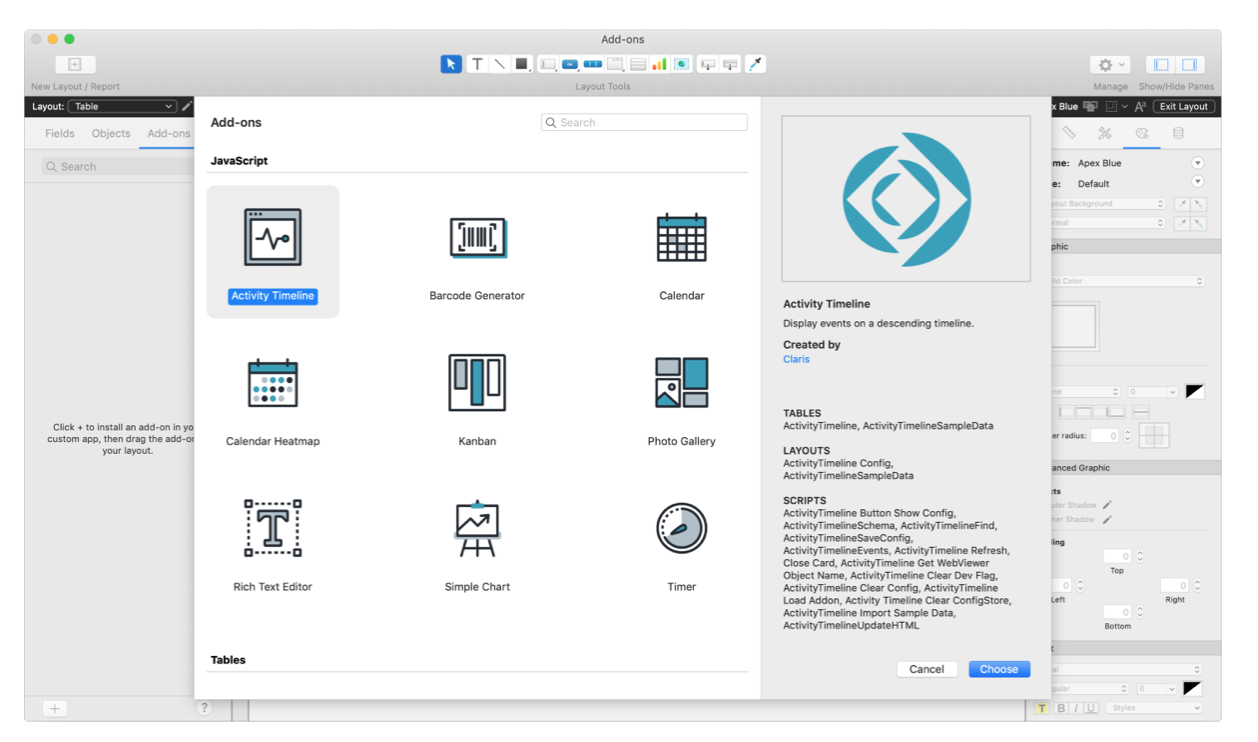Open the Layout Table dropdown
This screenshot has width=1258, height=742.
pos(123,106)
